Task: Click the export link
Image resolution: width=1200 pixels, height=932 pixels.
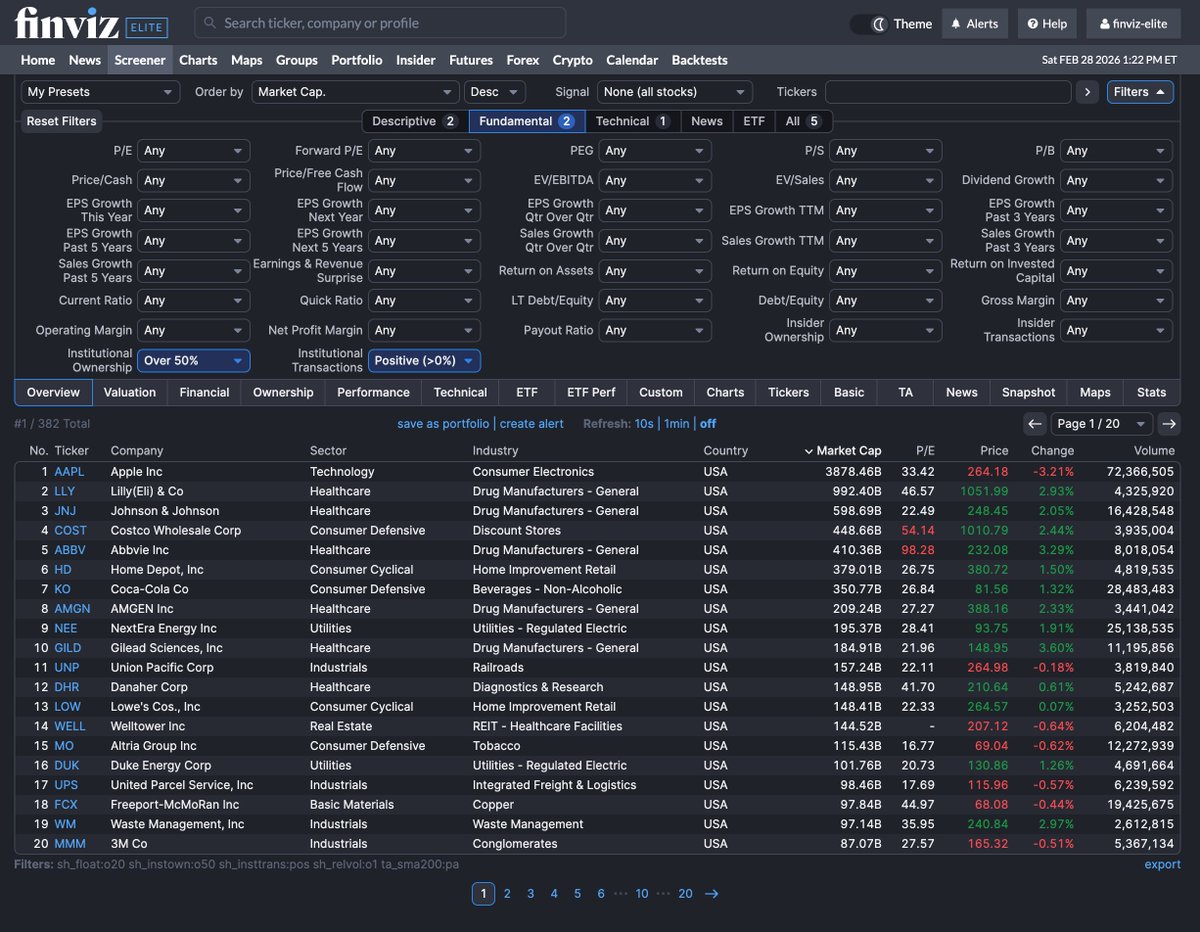Action: pos(1163,864)
